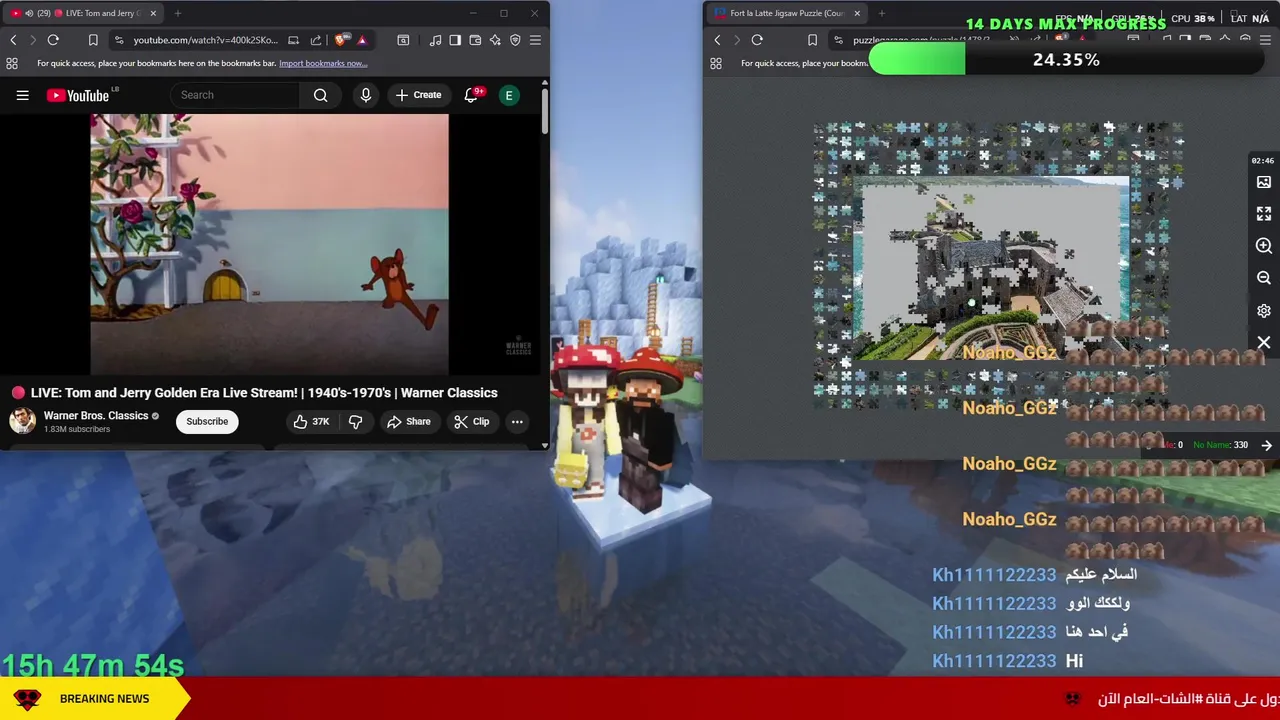Dislike the Tom and Jerry video

(x=355, y=421)
